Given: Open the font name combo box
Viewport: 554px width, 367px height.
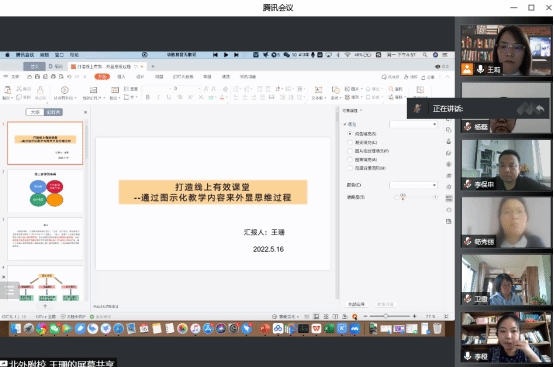Looking at the screenshot, I should pos(157,89).
